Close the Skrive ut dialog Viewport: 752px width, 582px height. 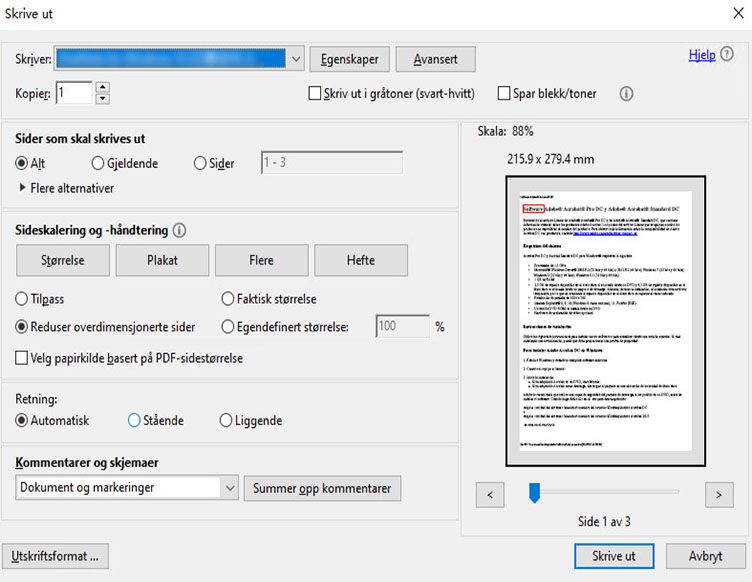[739, 13]
